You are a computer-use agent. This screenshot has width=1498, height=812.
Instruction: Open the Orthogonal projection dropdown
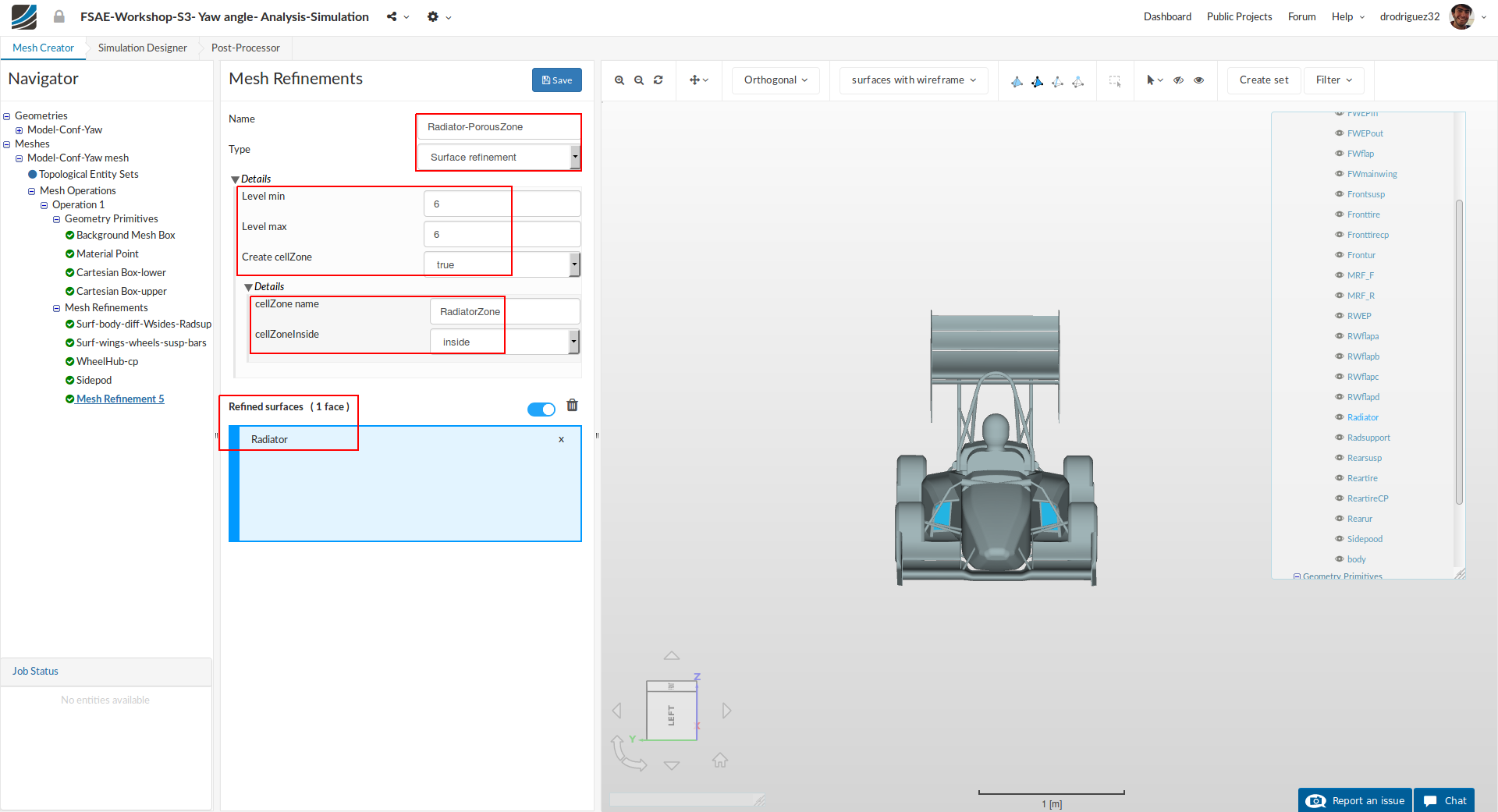pyautogui.click(x=776, y=80)
